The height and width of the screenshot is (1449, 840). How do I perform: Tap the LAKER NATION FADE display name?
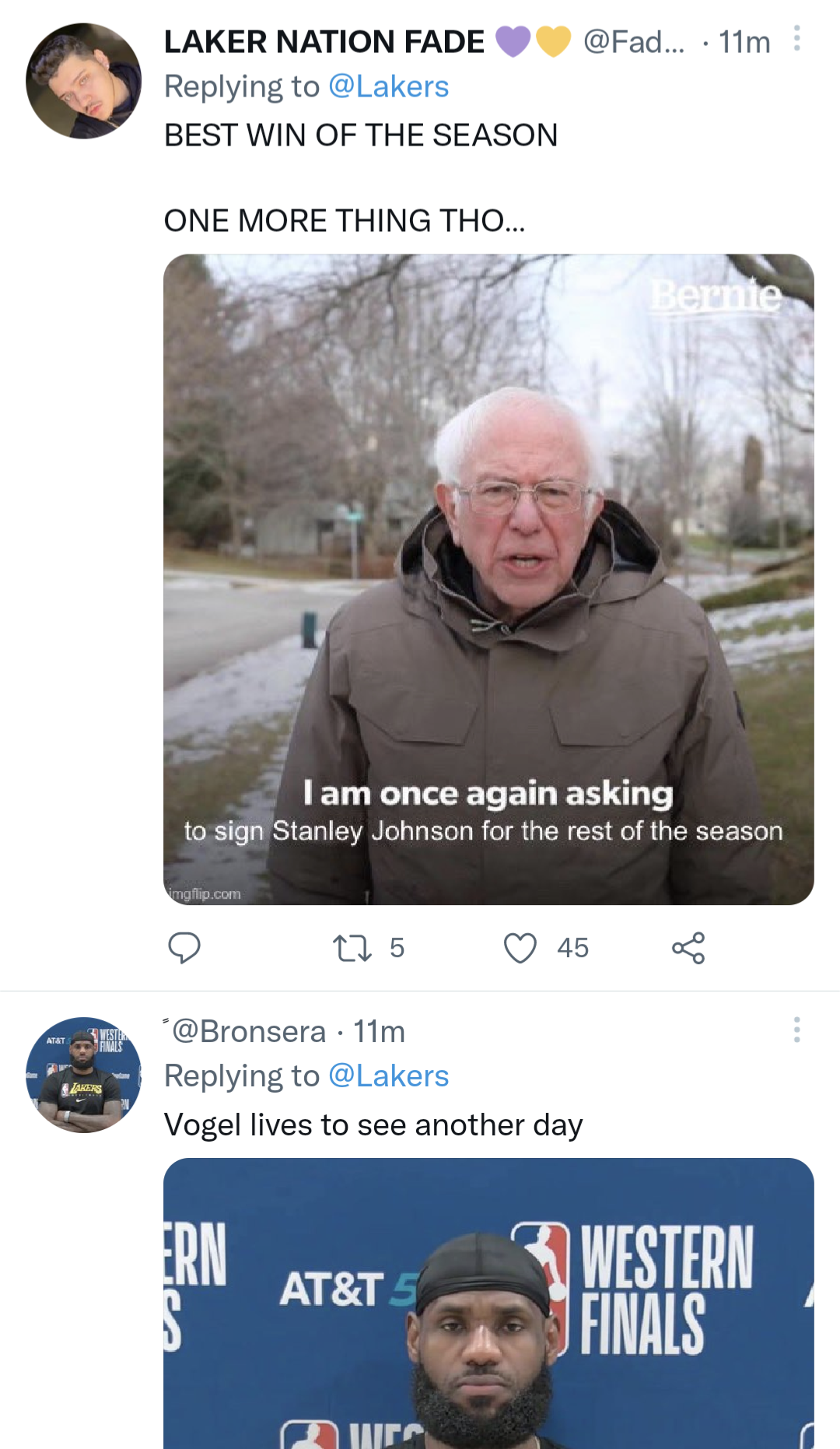pos(324,42)
